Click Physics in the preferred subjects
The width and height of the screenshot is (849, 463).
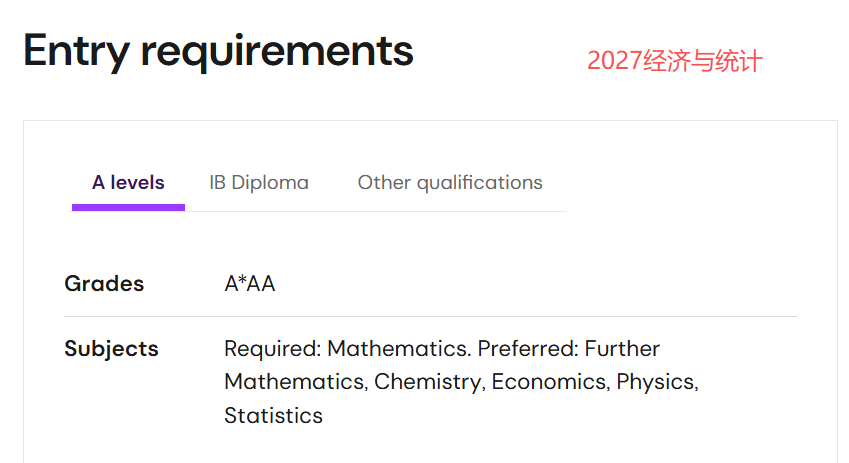point(656,382)
